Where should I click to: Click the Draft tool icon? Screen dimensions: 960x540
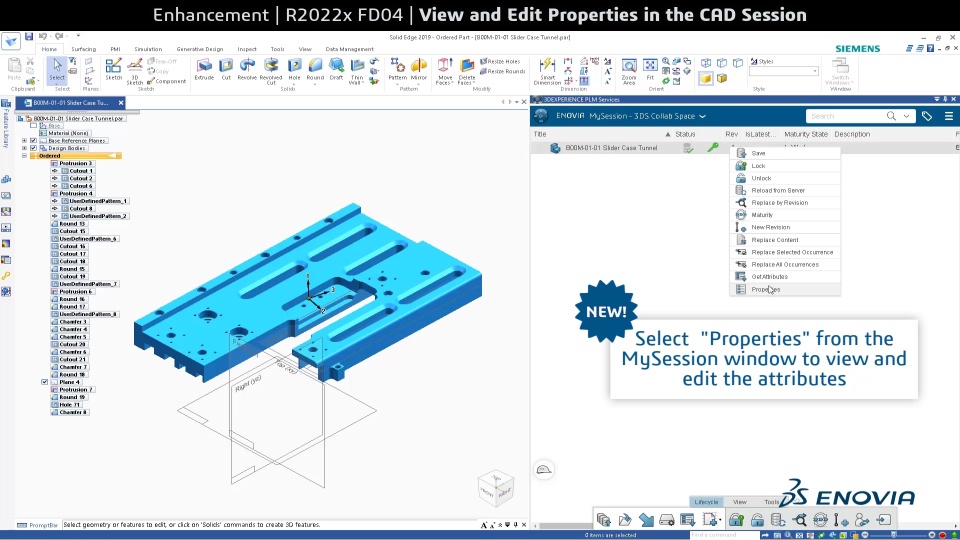coord(336,69)
